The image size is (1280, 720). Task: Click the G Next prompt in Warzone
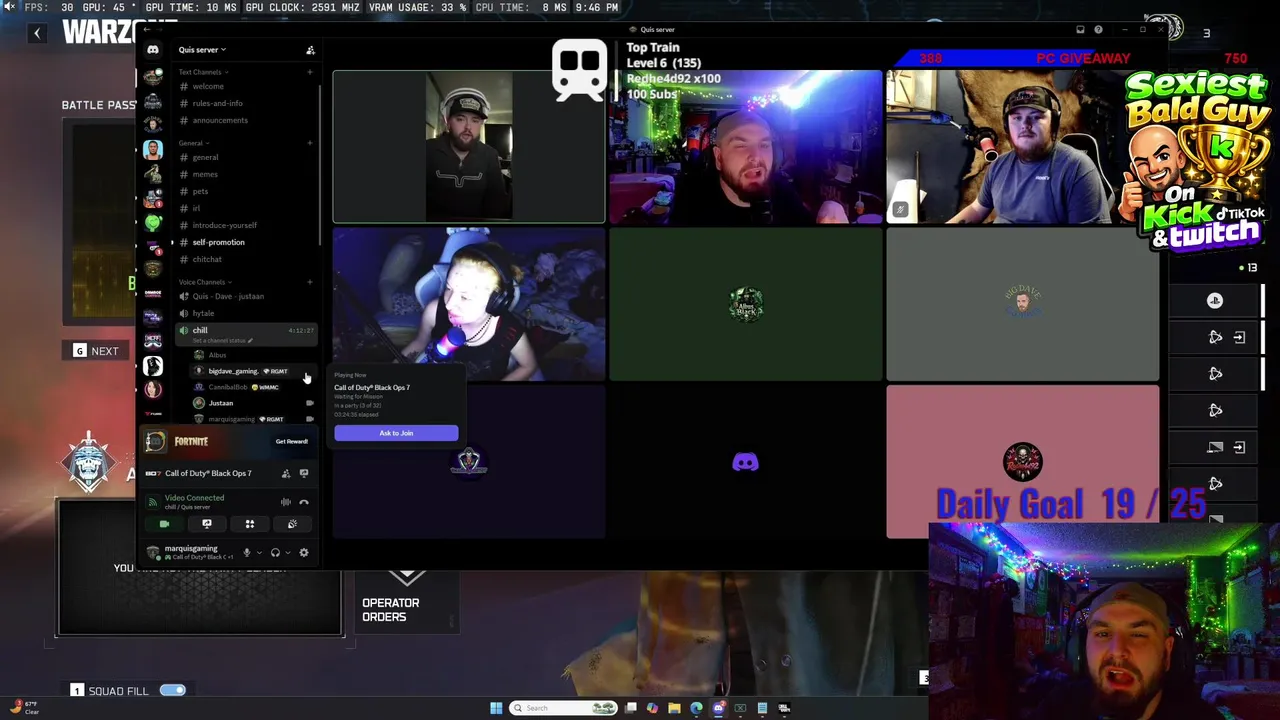pyautogui.click(x=96, y=351)
